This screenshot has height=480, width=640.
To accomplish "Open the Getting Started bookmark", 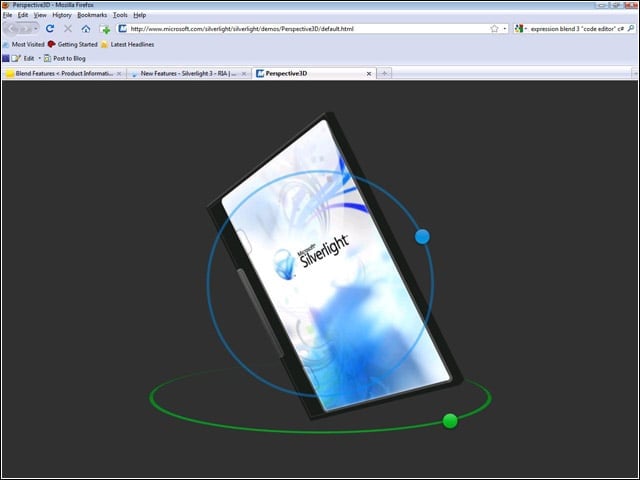I will [x=72, y=44].
